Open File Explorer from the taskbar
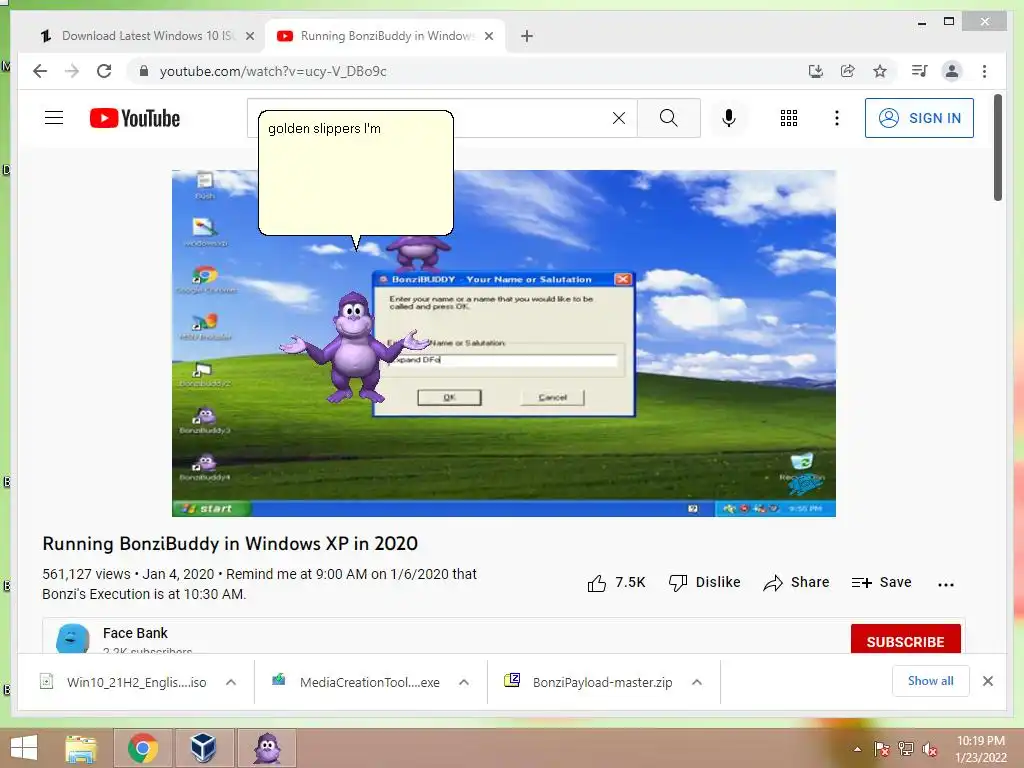This screenshot has width=1024, height=768. [x=81, y=748]
